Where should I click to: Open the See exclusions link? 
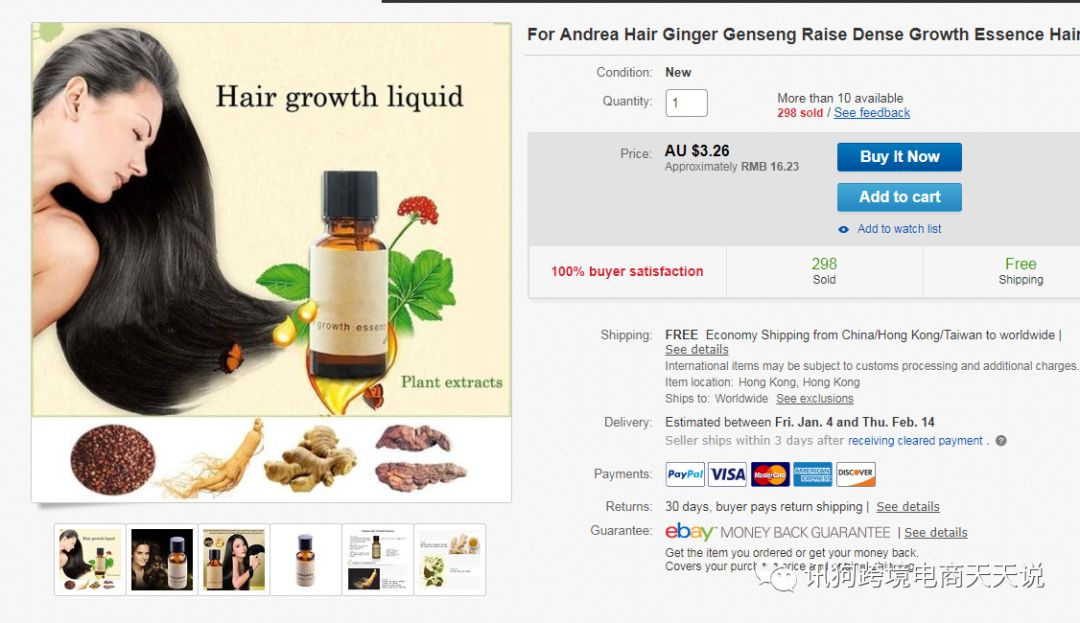click(815, 399)
